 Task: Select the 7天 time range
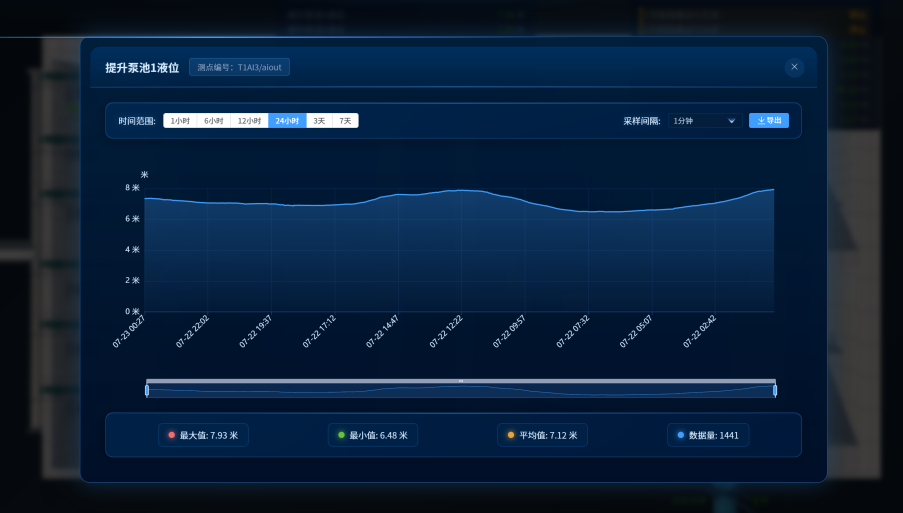tap(345, 120)
